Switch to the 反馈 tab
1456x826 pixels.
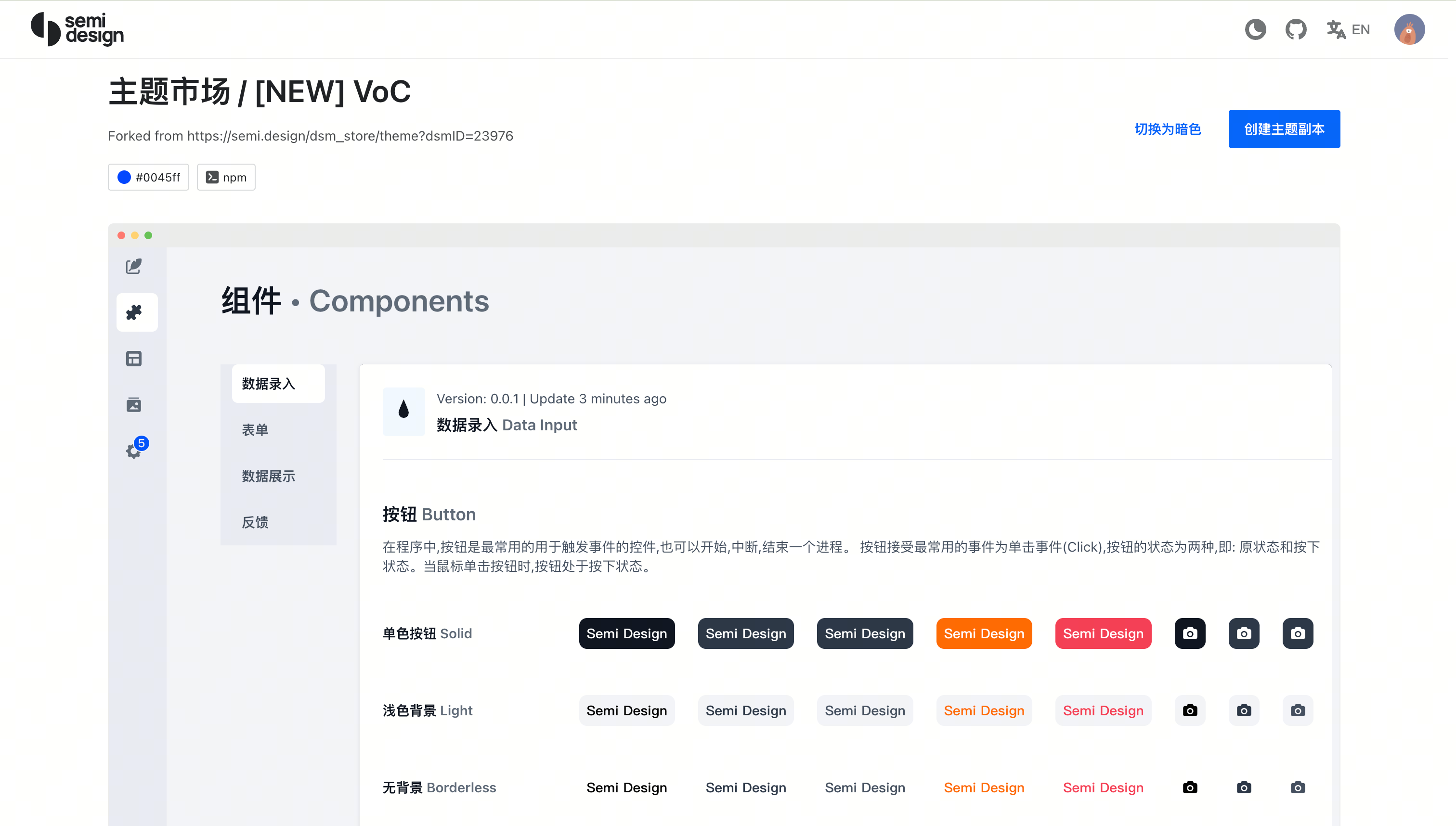pos(278,522)
